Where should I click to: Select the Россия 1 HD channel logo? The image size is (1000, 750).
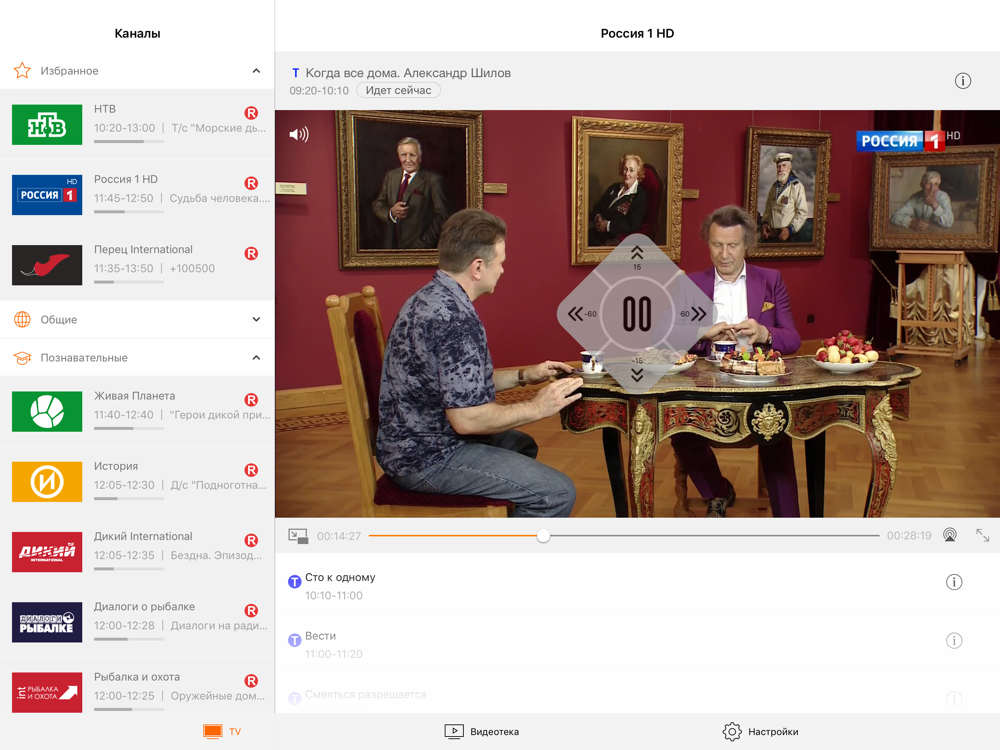click(47, 195)
